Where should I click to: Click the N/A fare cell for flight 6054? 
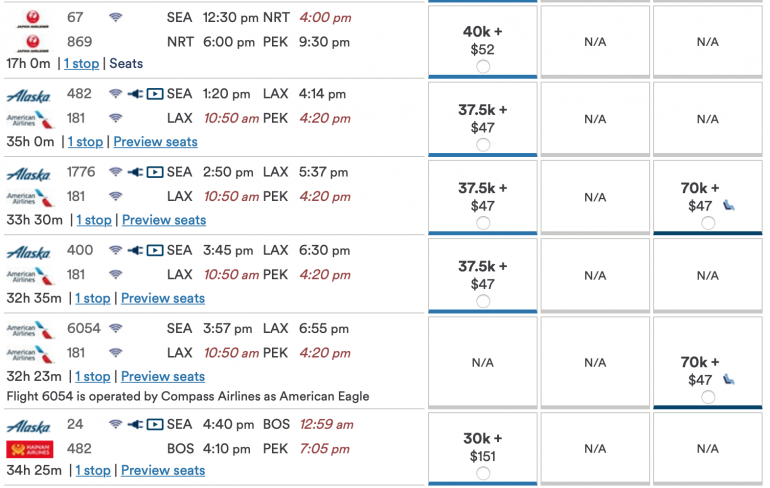483,363
